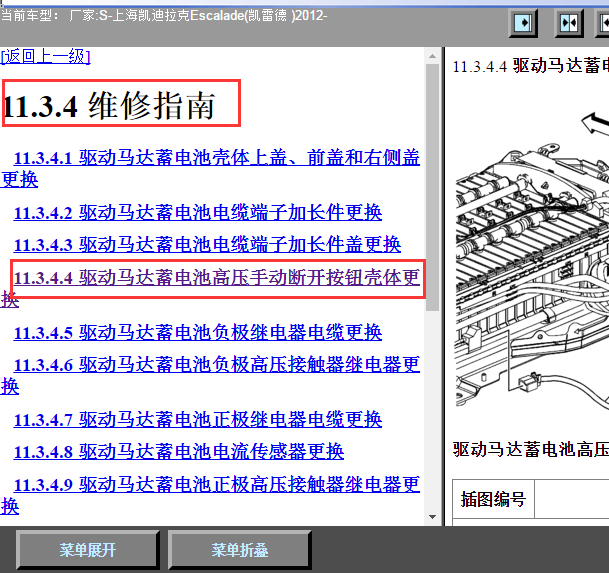Click the scrollbar up arrow in left panel
The image size is (609, 573).
(432, 56)
